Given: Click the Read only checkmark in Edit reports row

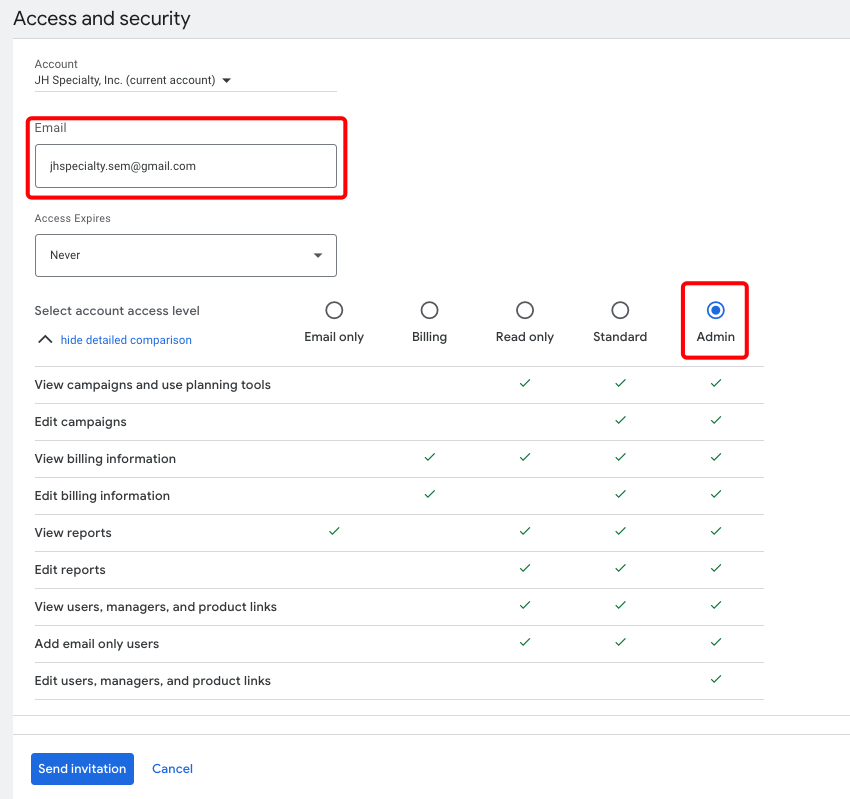Looking at the screenshot, I should click(525, 568).
